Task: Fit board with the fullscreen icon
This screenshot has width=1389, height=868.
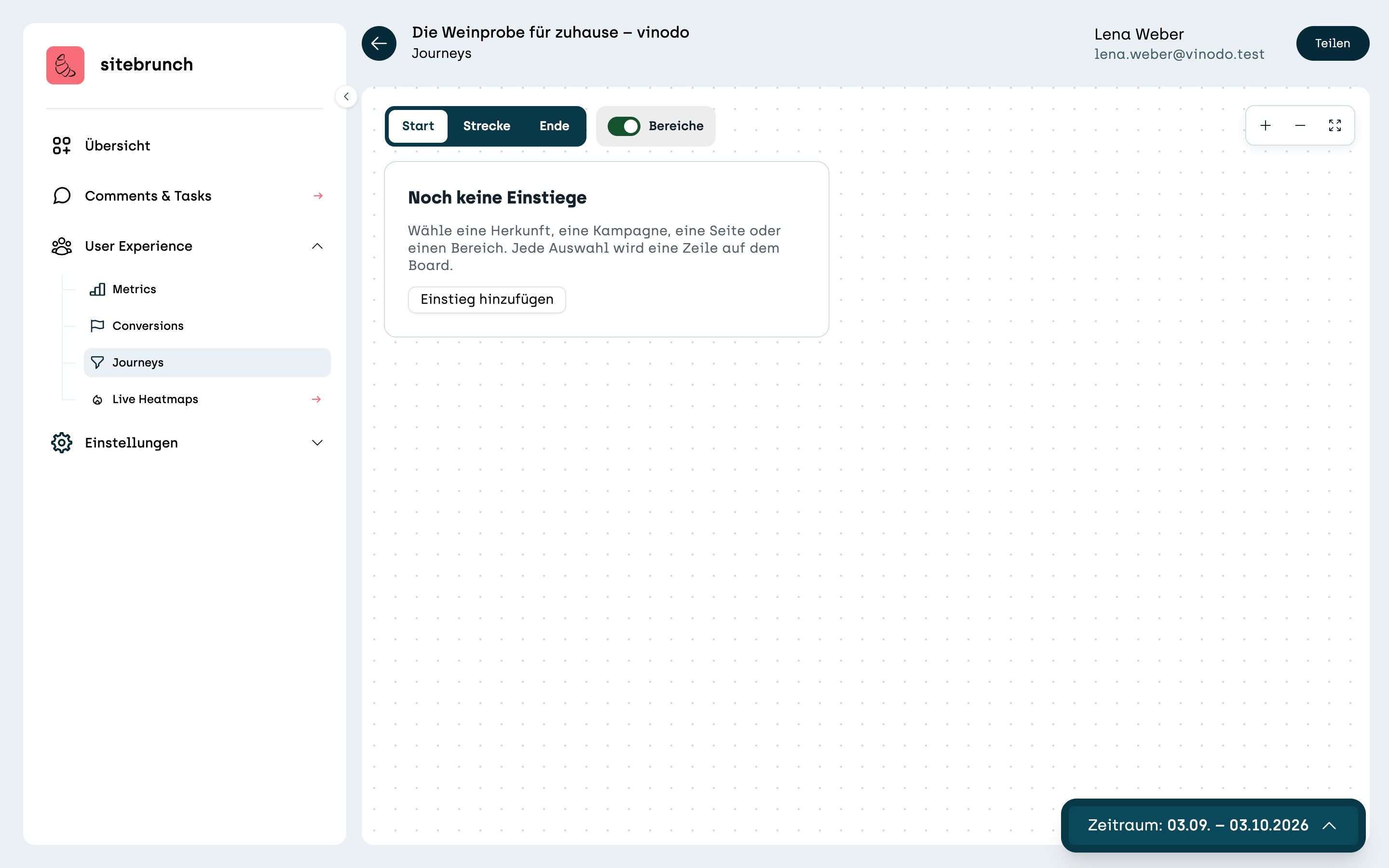Action: point(1335,126)
